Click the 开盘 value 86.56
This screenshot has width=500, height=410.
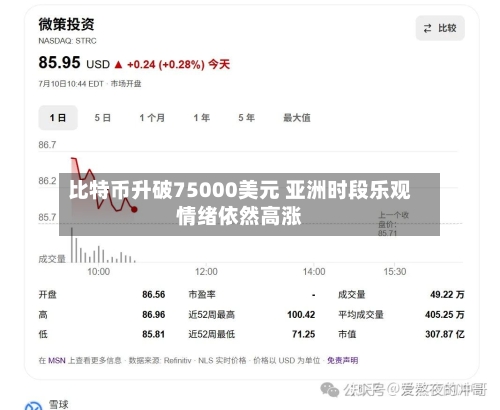click(154, 295)
